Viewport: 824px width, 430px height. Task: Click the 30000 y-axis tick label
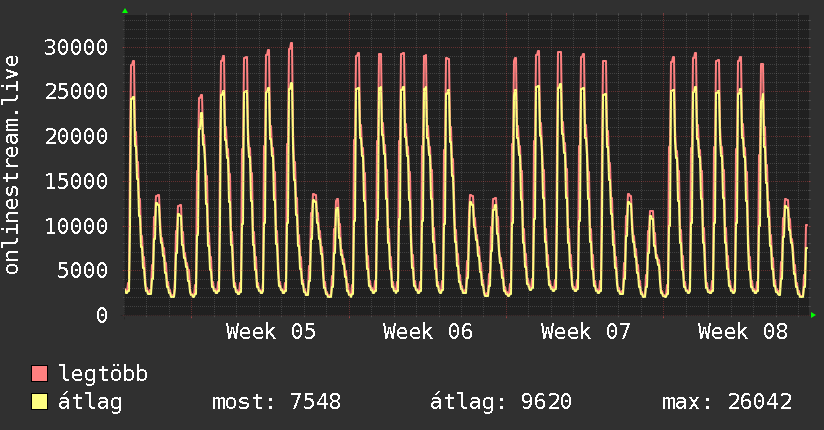(78, 47)
